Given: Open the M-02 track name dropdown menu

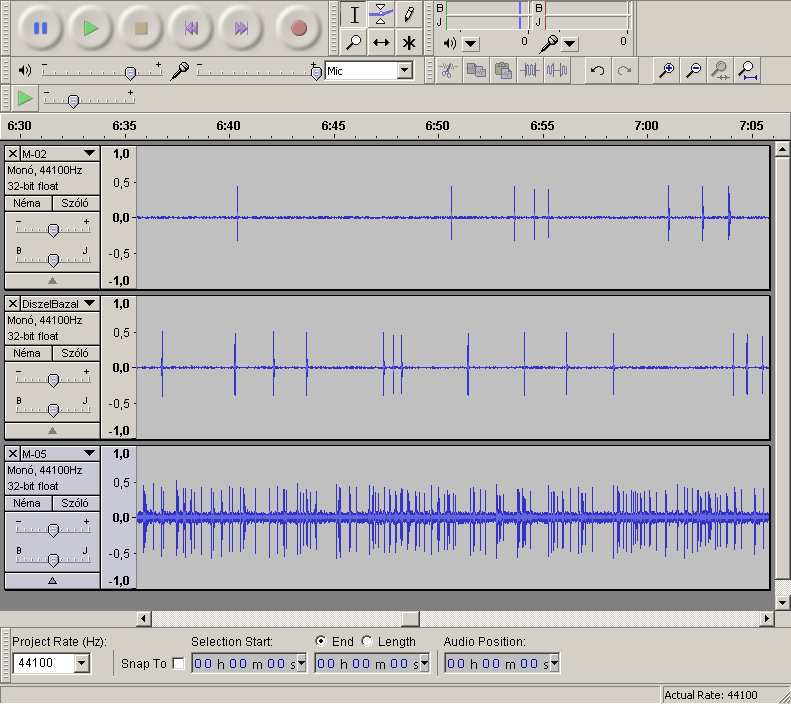Looking at the screenshot, I should (x=89, y=153).
